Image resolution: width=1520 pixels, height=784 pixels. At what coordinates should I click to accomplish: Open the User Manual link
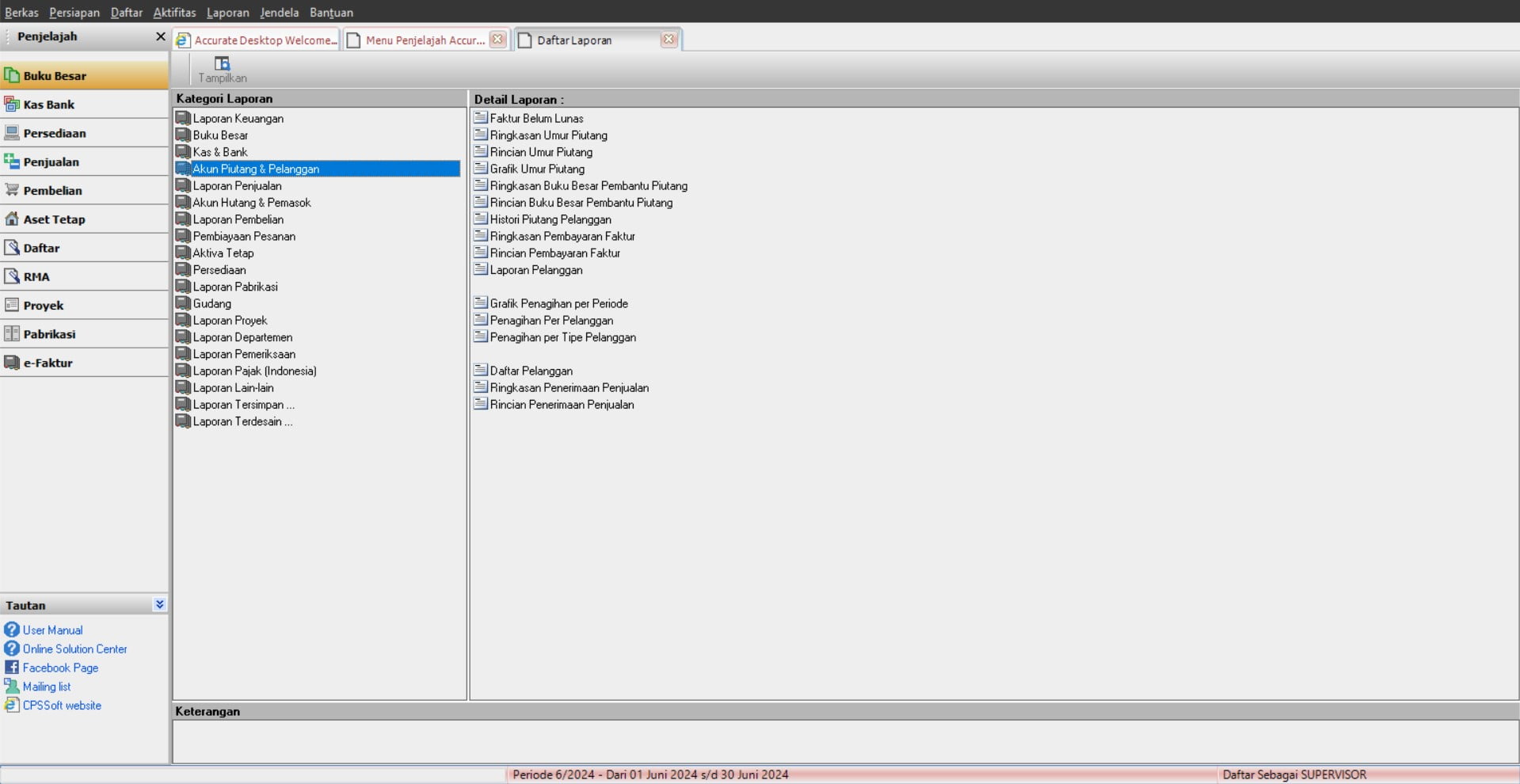52,630
